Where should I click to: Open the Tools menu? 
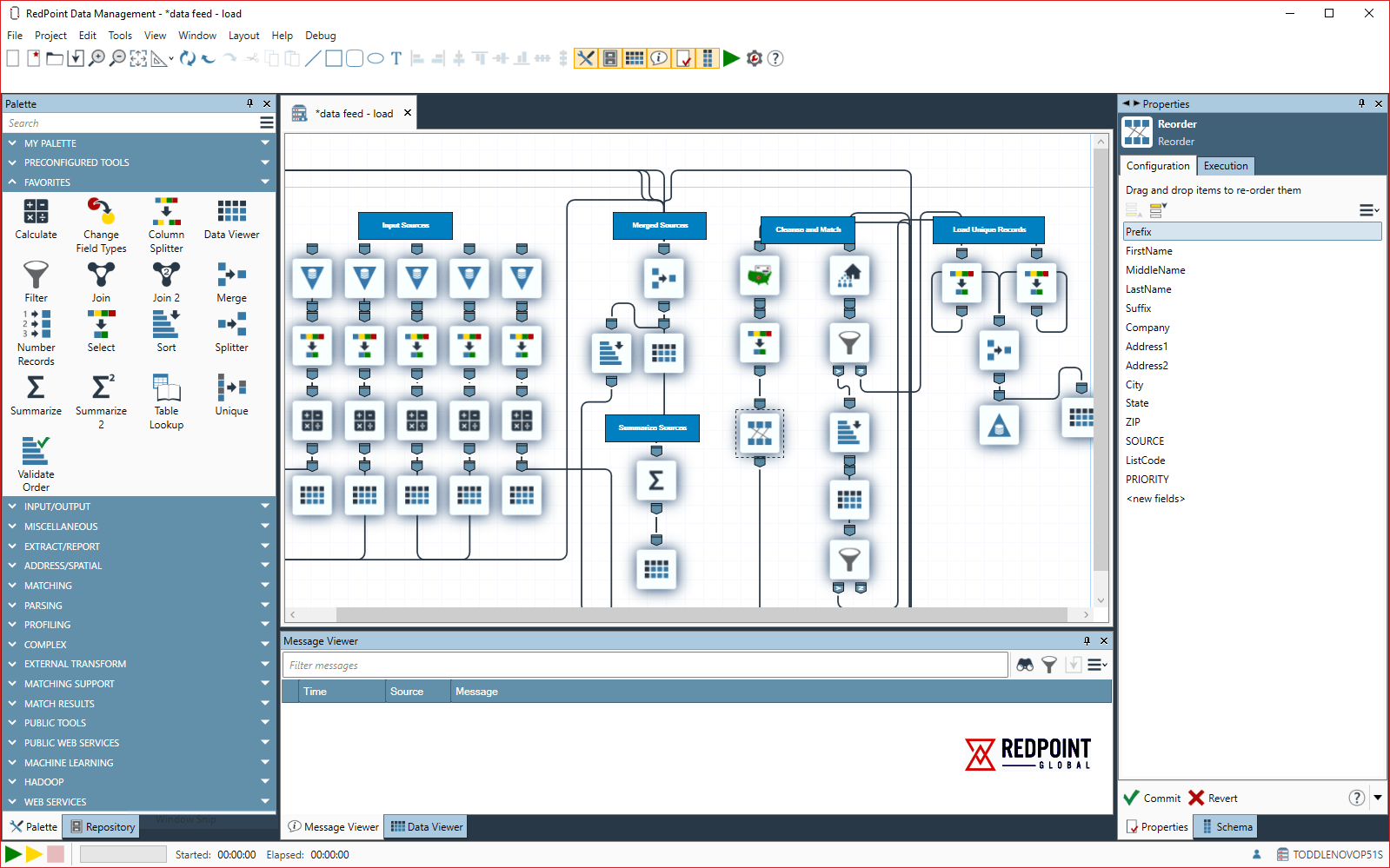120,36
